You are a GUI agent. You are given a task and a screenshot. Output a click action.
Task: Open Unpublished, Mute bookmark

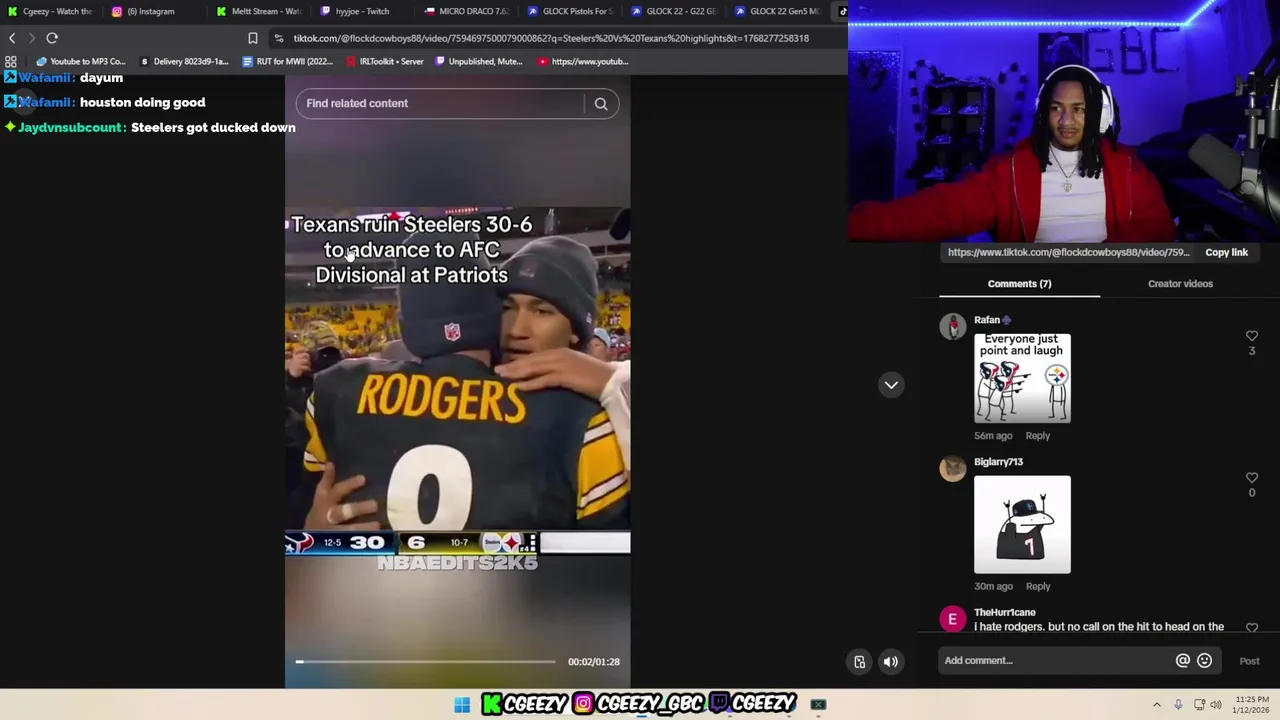(478, 61)
